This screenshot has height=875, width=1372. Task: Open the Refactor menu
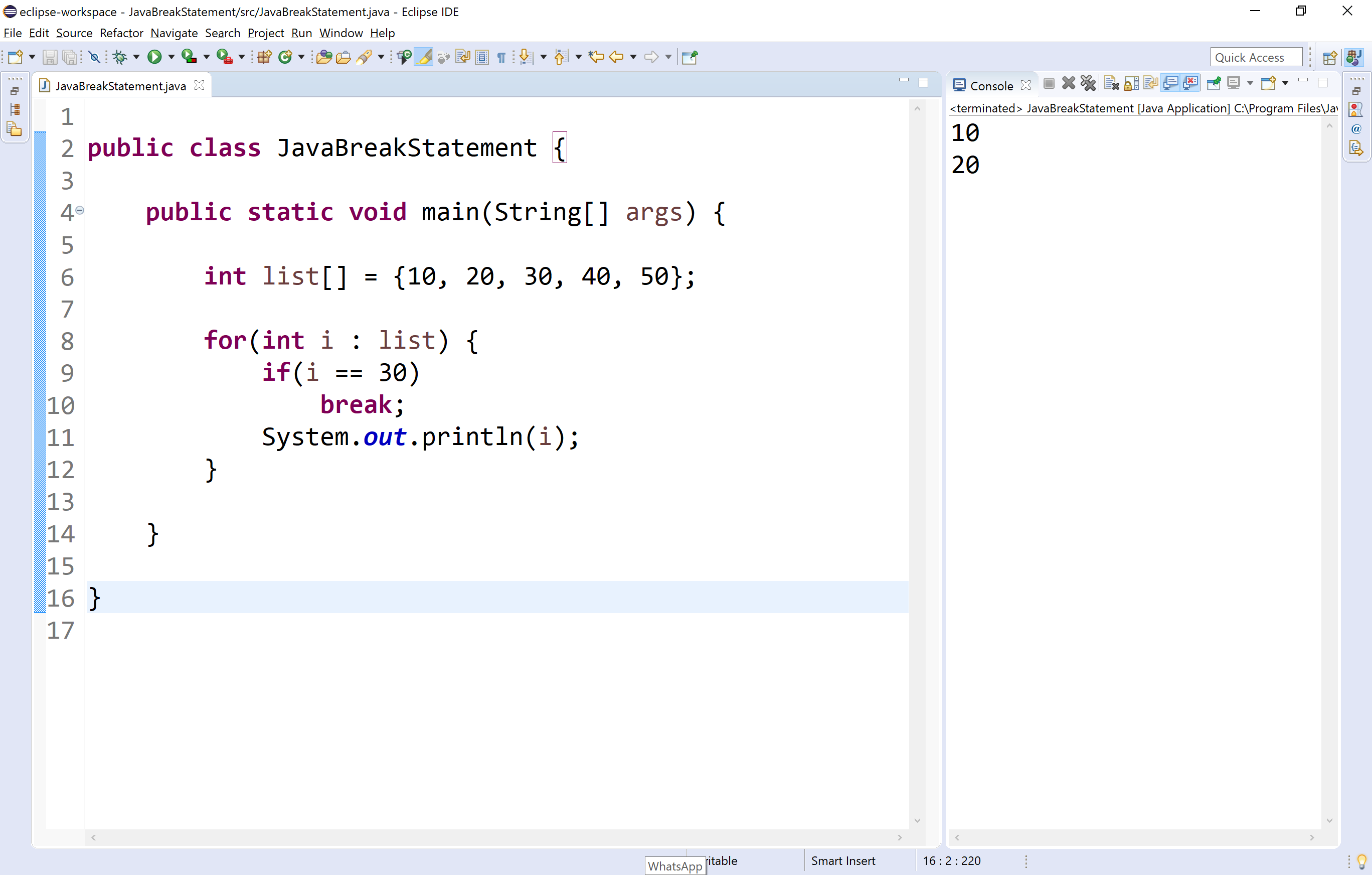[121, 33]
